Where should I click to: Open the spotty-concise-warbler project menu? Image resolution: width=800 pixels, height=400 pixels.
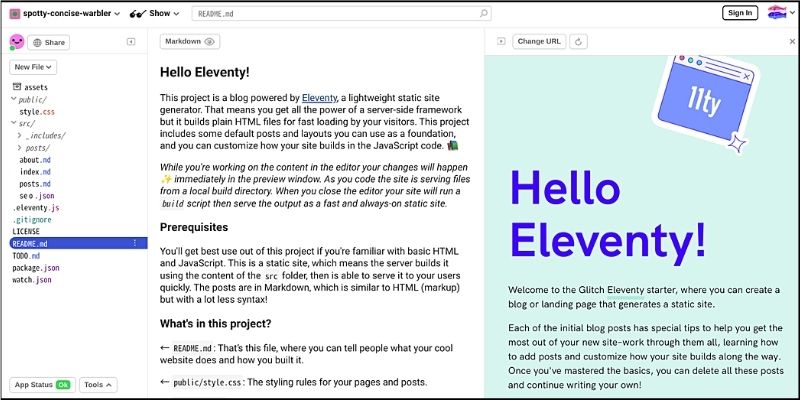coord(71,14)
